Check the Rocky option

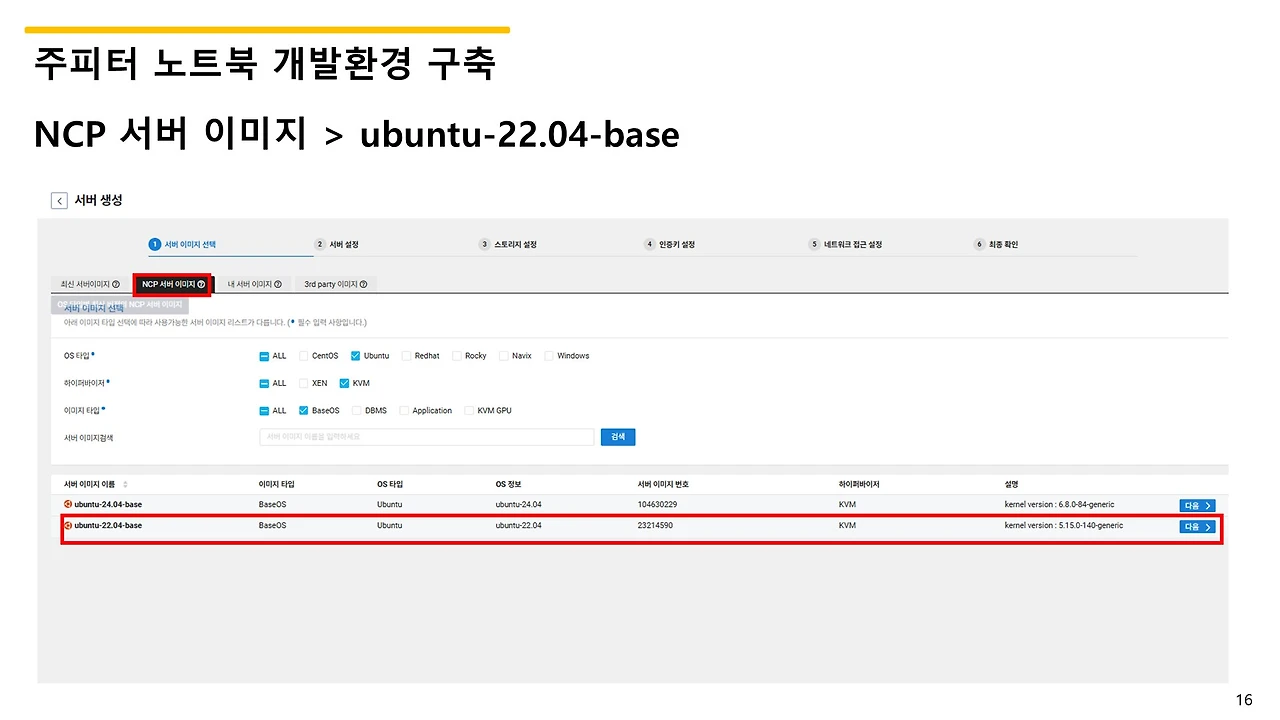click(x=457, y=356)
